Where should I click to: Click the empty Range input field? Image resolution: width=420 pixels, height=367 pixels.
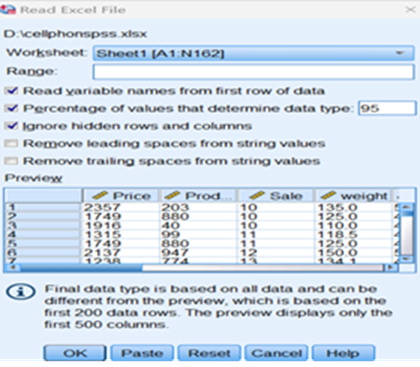253,72
